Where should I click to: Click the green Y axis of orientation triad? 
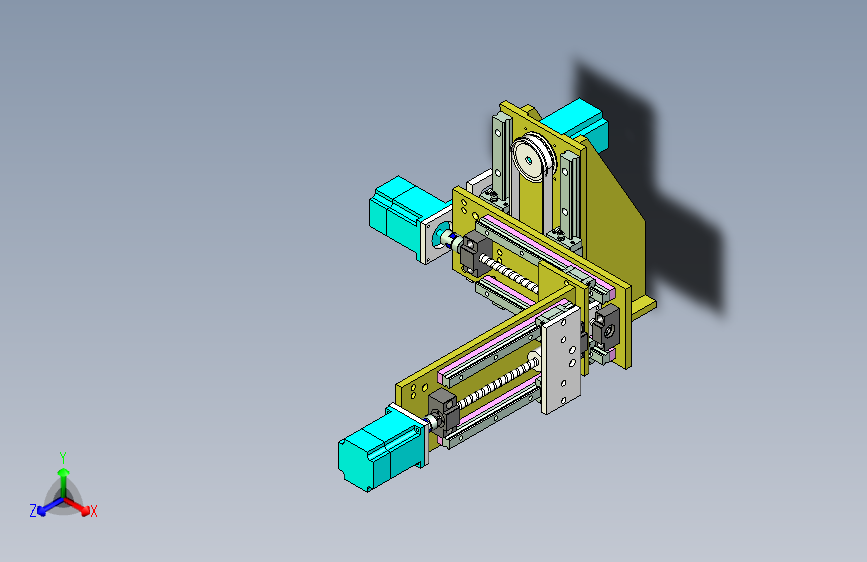(x=64, y=482)
